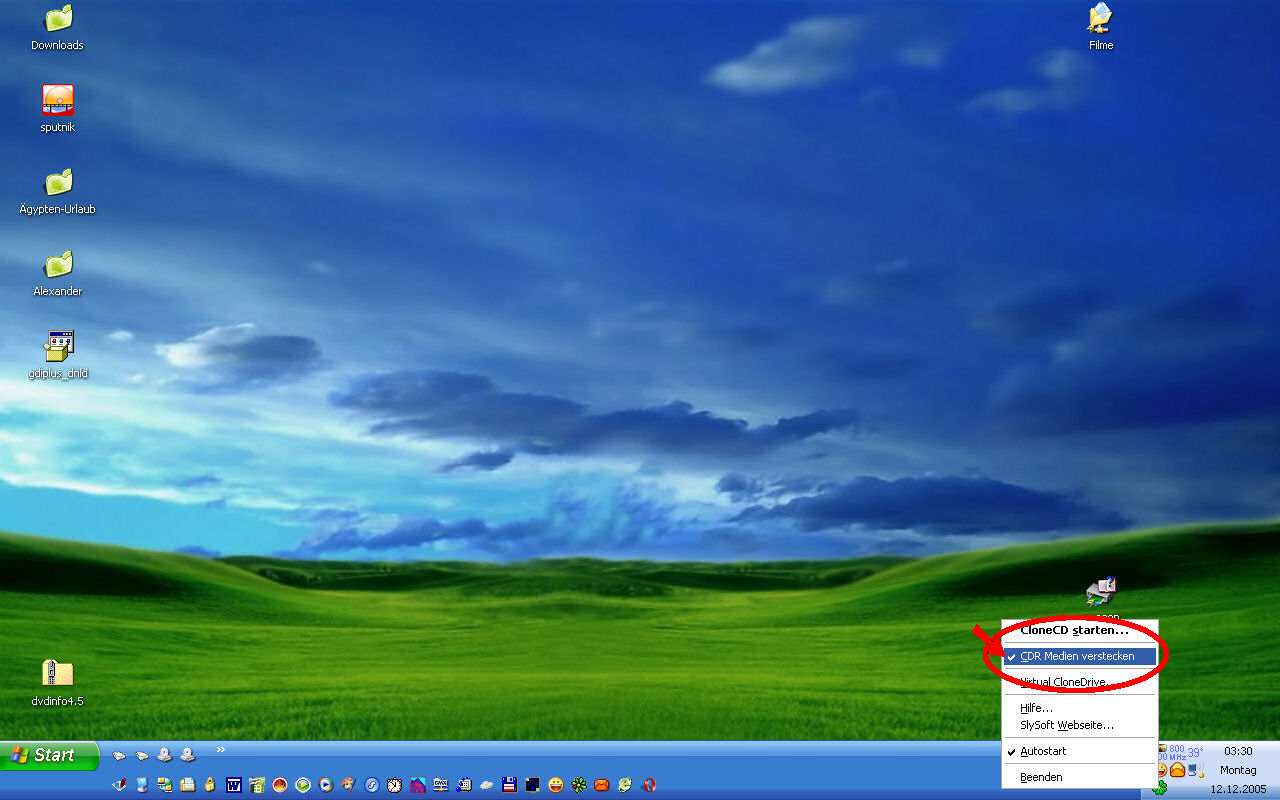Screen dimensions: 1280x800
Task: Launch the smiley messenger taskbar icon
Action: [x=556, y=785]
